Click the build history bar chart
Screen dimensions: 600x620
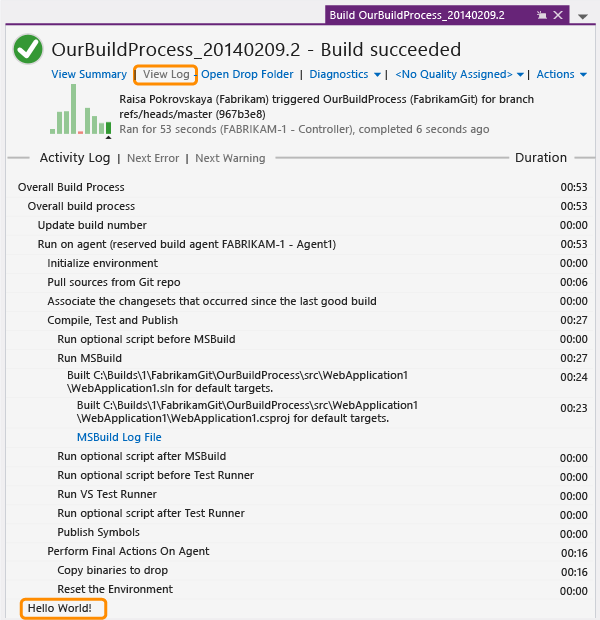click(81, 110)
